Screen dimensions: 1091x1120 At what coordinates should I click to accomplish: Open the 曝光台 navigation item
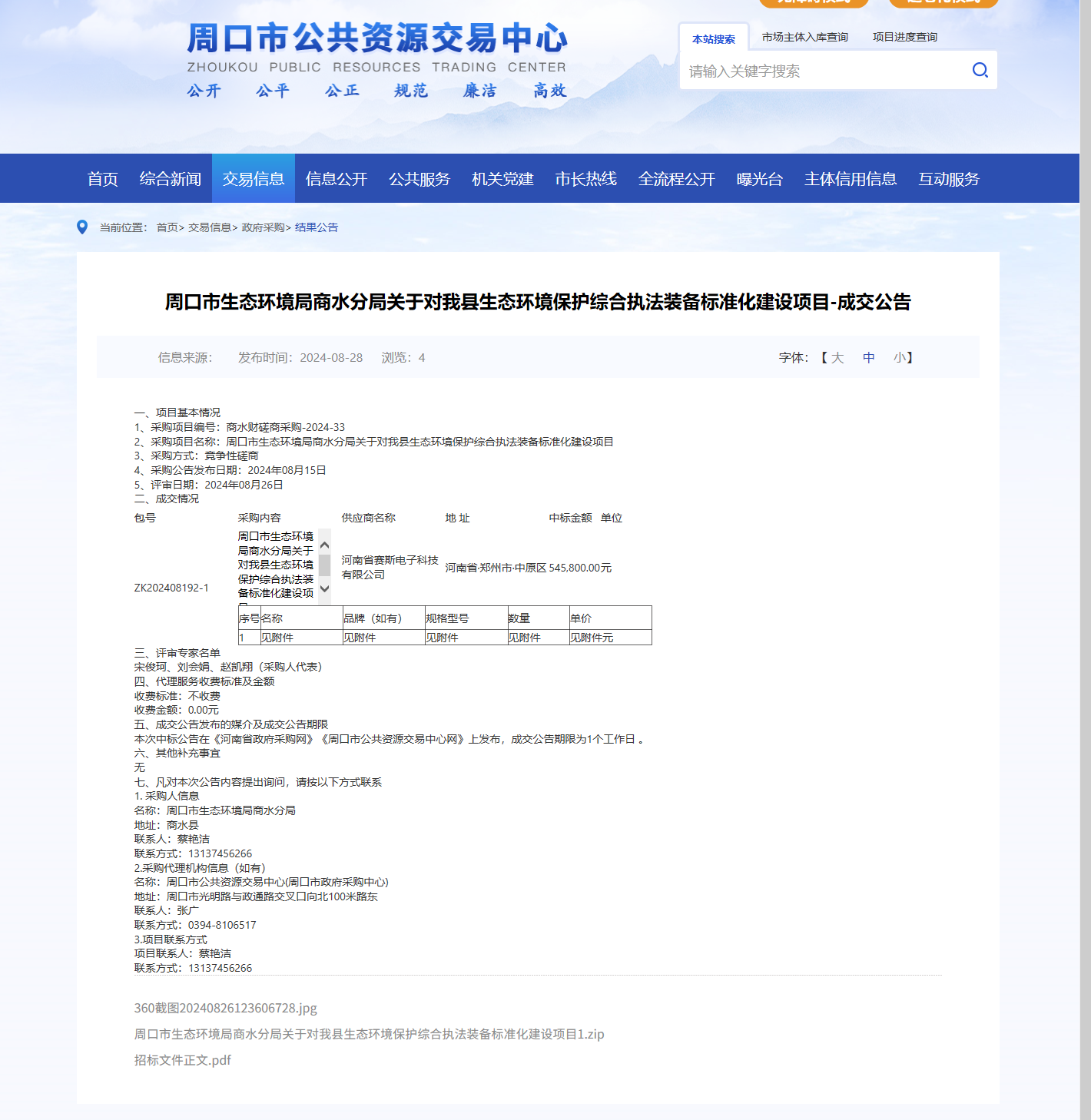[759, 179]
